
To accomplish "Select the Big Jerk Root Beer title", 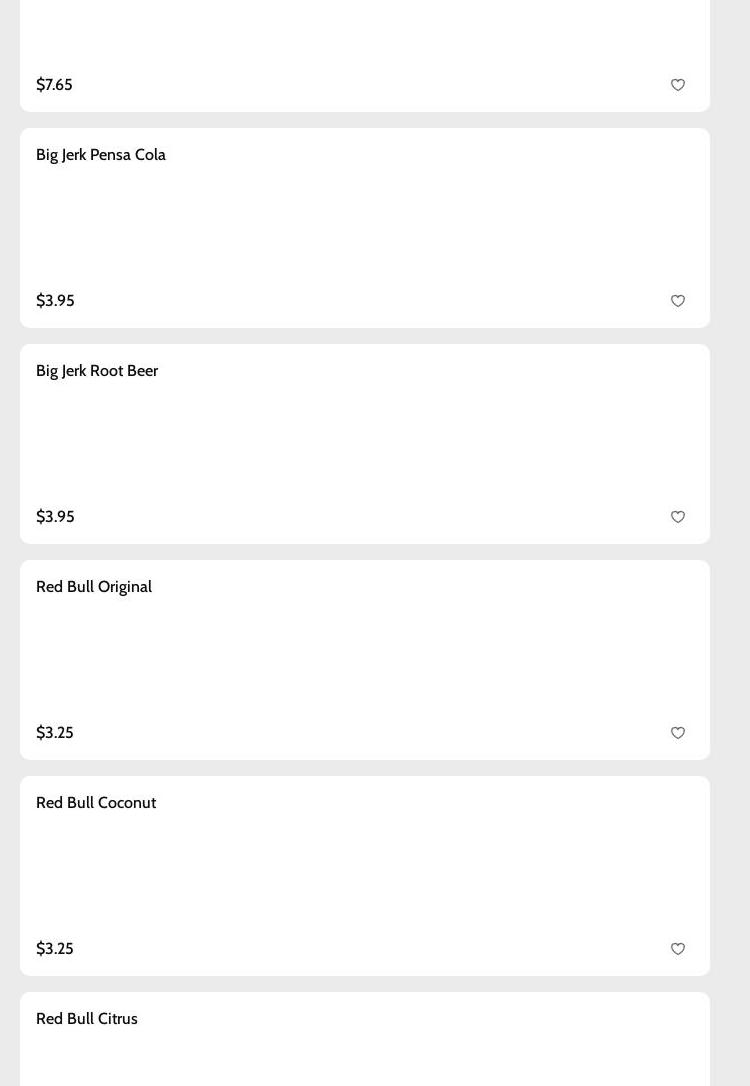I will [97, 371].
